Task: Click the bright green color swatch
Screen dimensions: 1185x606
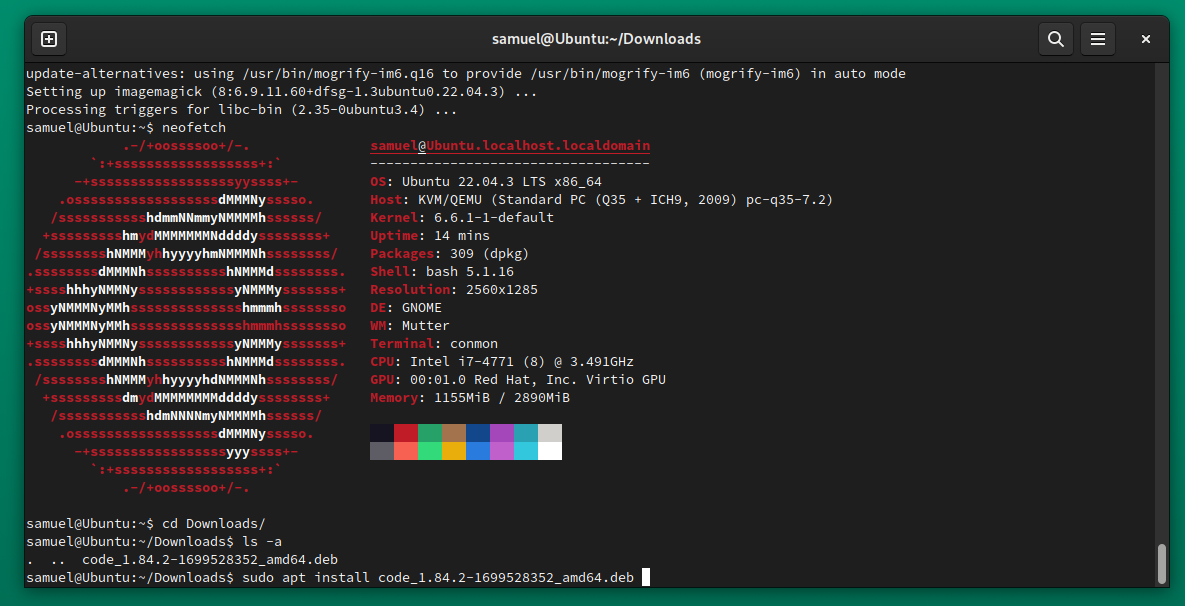Action: (430, 451)
